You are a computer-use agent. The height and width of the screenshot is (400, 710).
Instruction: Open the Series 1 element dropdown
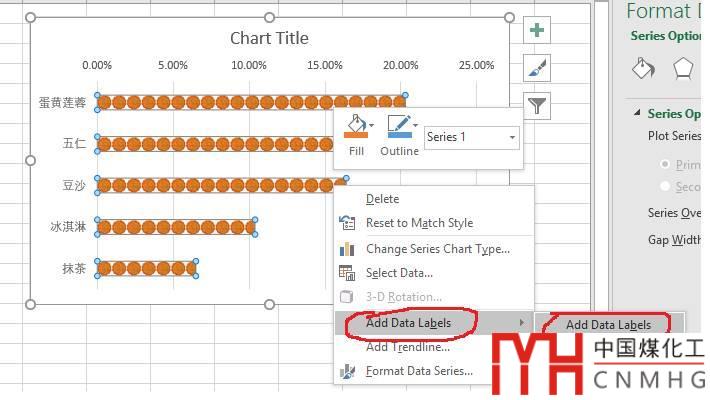pyautogui.click(x=471, y=137)
